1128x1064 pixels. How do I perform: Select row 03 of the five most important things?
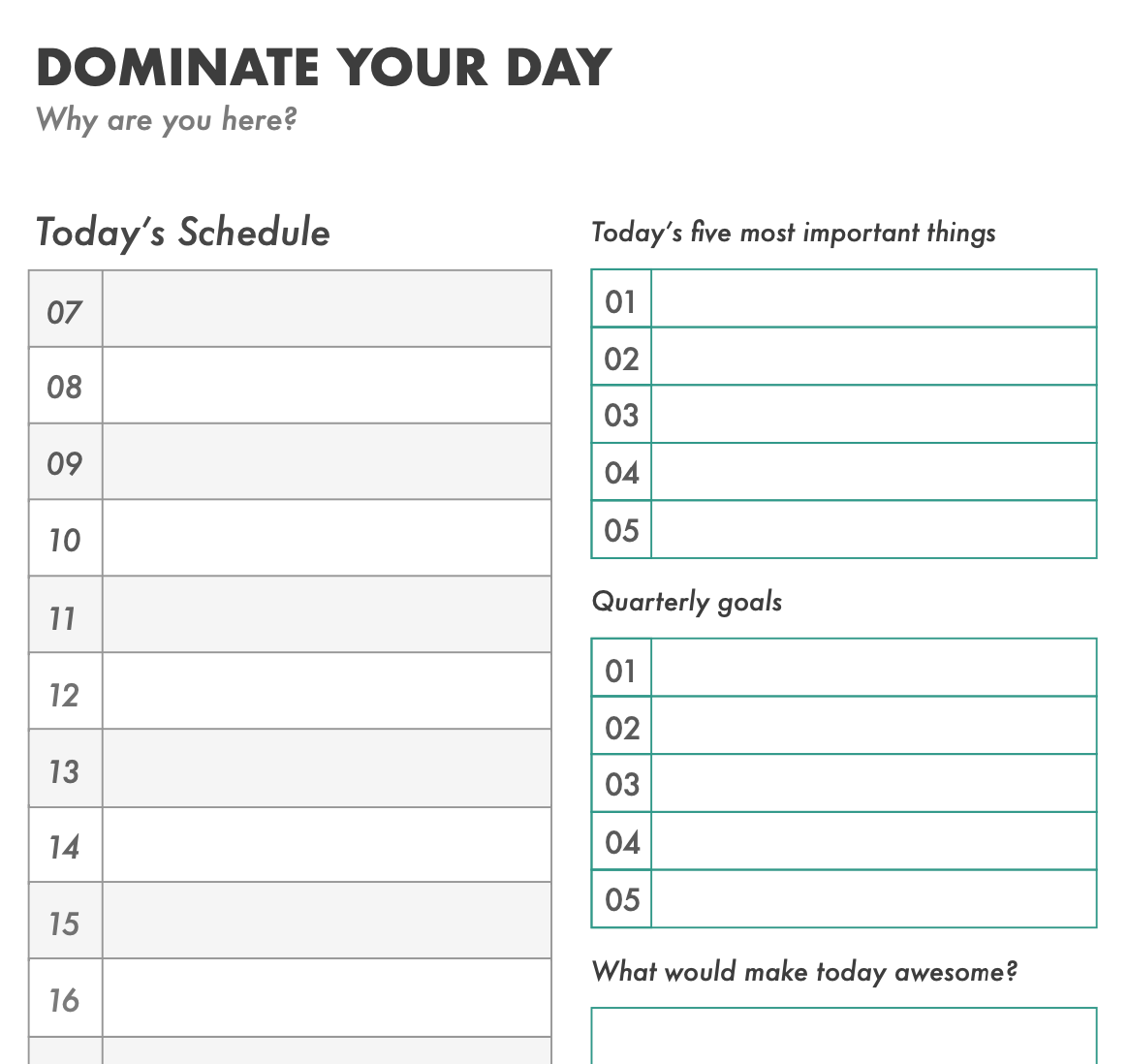(873, 415)
